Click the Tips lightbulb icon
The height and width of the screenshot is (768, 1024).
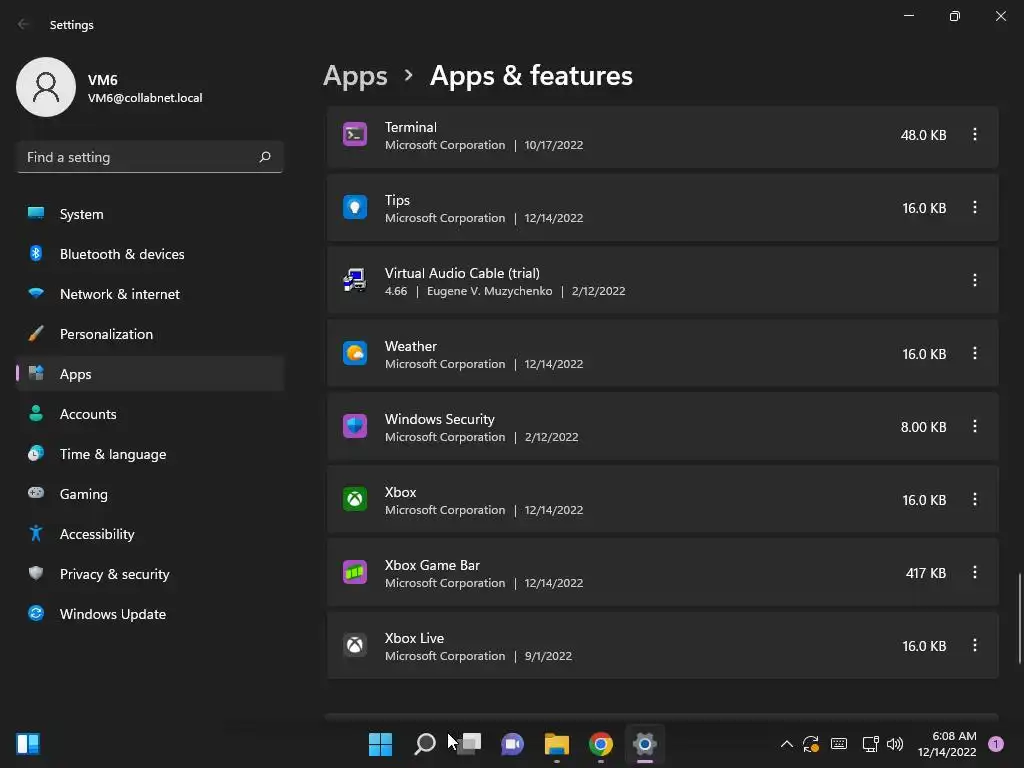point(355,208)
